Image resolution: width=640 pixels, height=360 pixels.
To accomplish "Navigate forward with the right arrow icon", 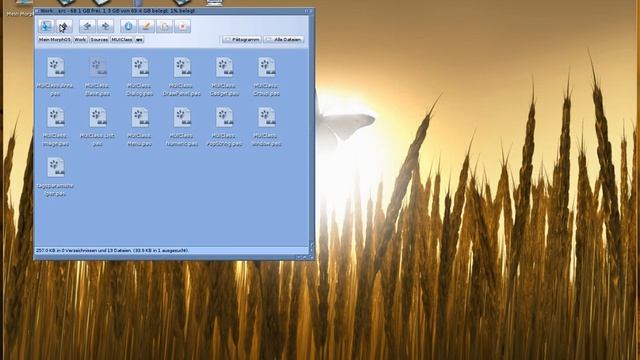I will click(x=105, y=26).
